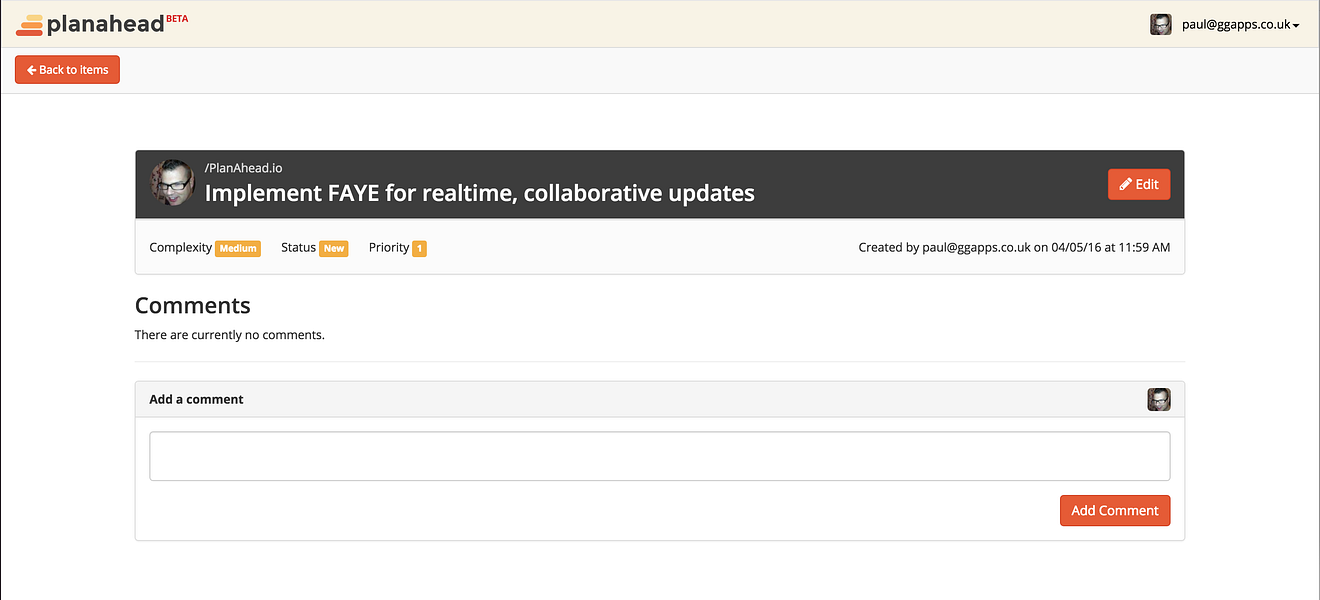The image size is (1320, 600).
Task: Click the author avatar beside item title
Action: tap(172, 183)
